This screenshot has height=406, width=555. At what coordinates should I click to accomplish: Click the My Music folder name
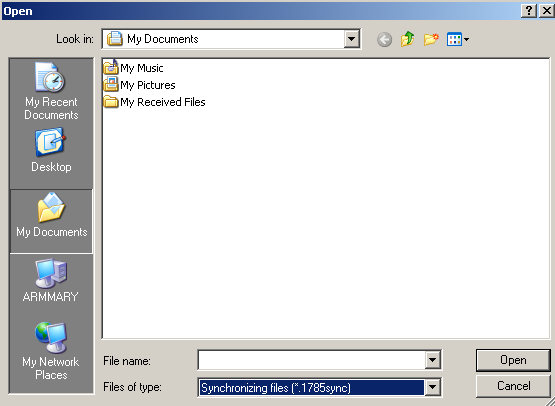coord(142,68)
